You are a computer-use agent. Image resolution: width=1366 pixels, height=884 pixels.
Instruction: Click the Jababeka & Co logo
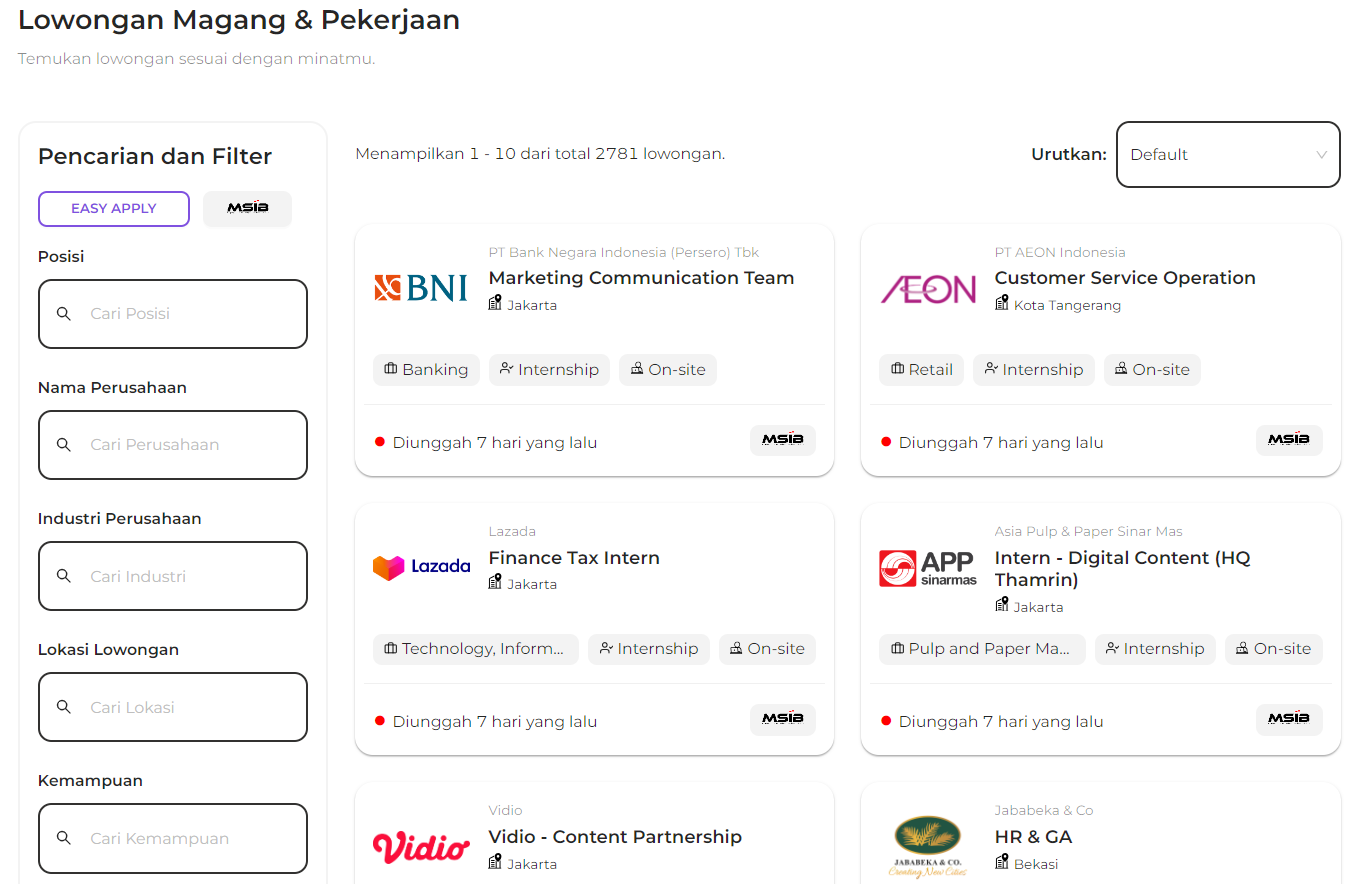927,846
